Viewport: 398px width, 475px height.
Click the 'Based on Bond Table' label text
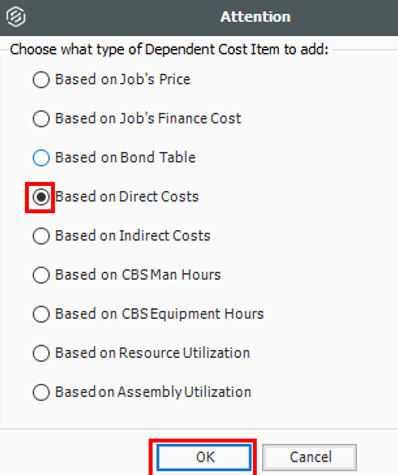pyautogui.click(x=125, y=158)
